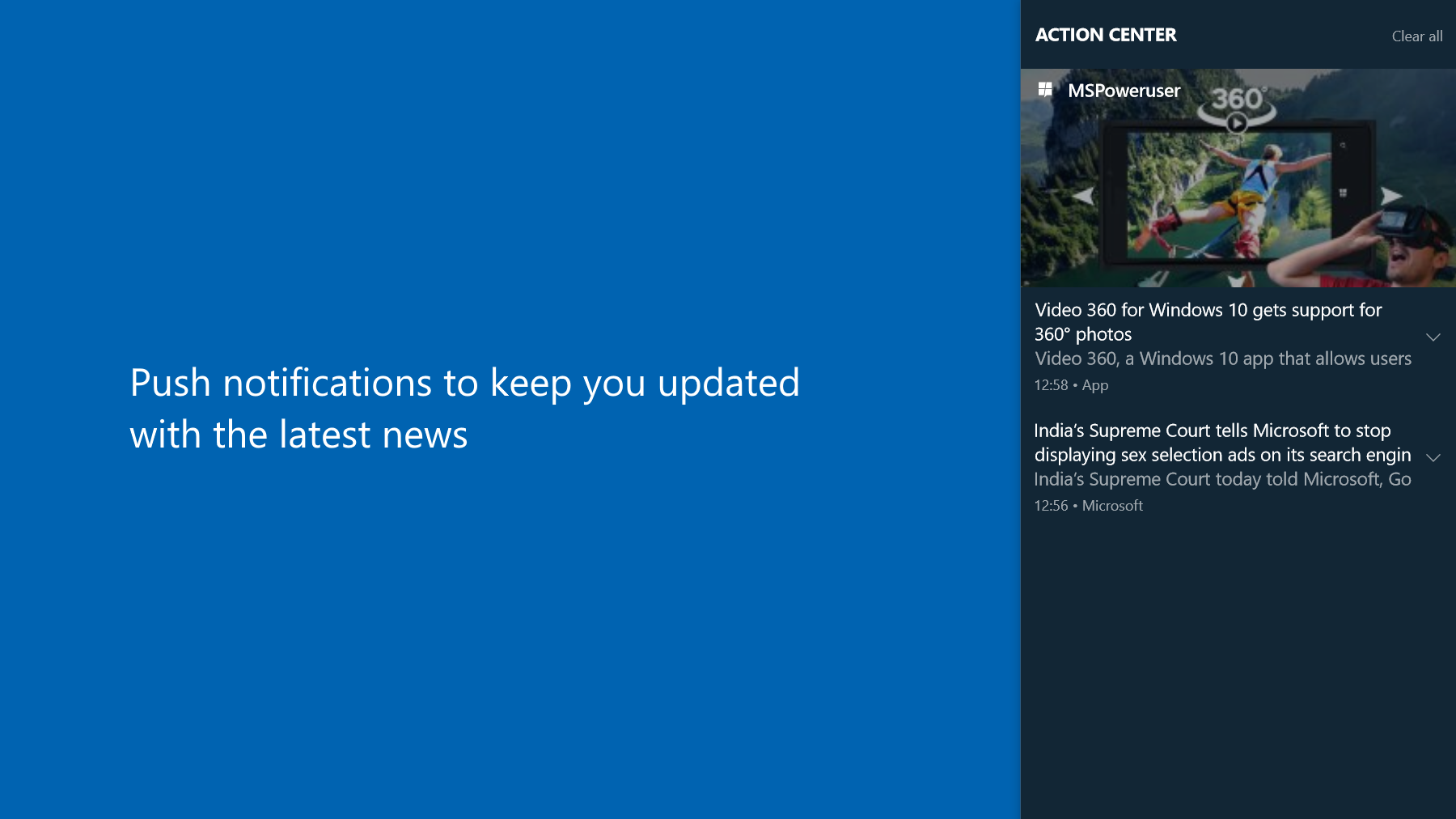Expand the India's Supreme Court notification chevron

(1433, 457)
